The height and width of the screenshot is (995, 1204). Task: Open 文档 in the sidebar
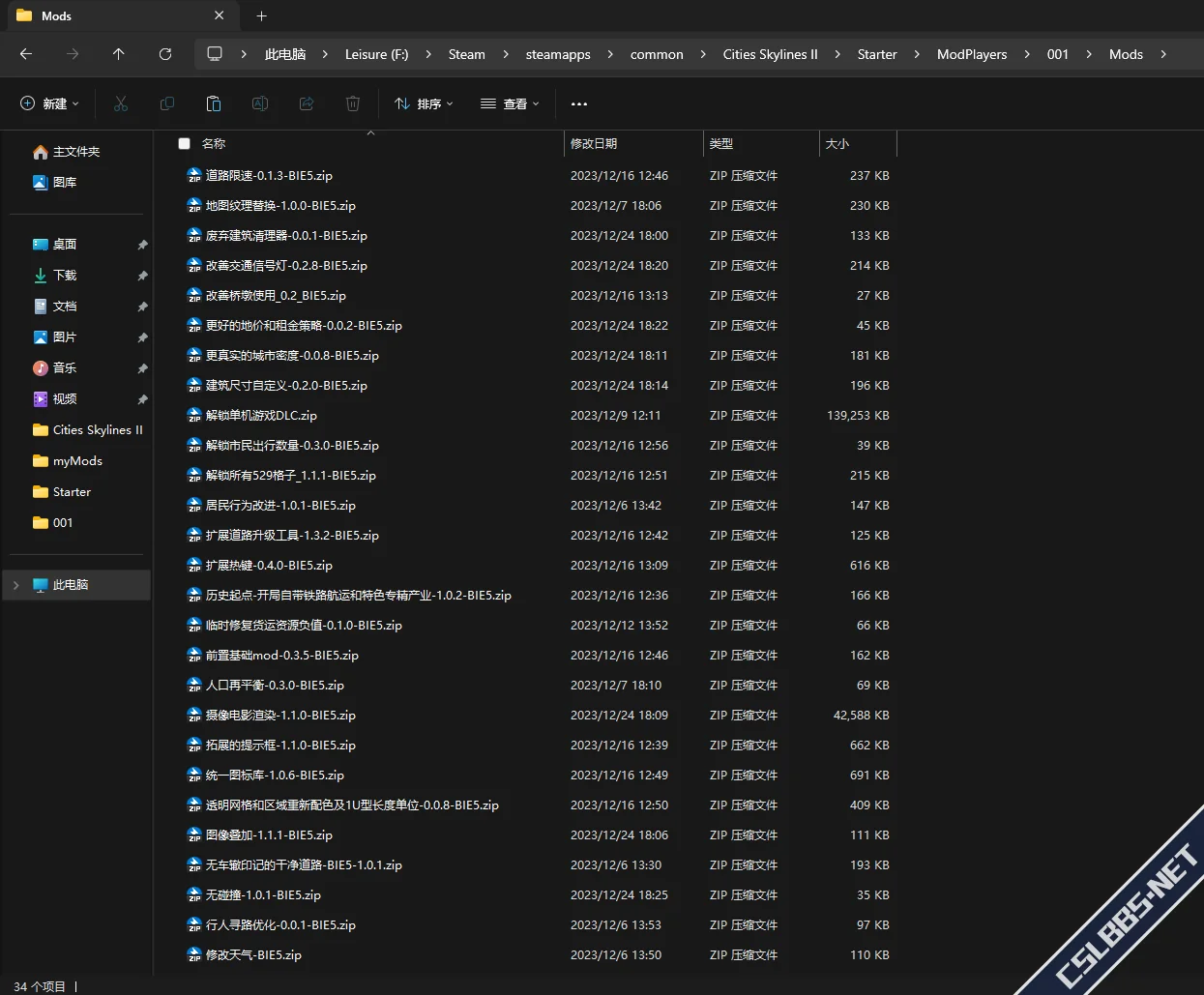(65, 307)
